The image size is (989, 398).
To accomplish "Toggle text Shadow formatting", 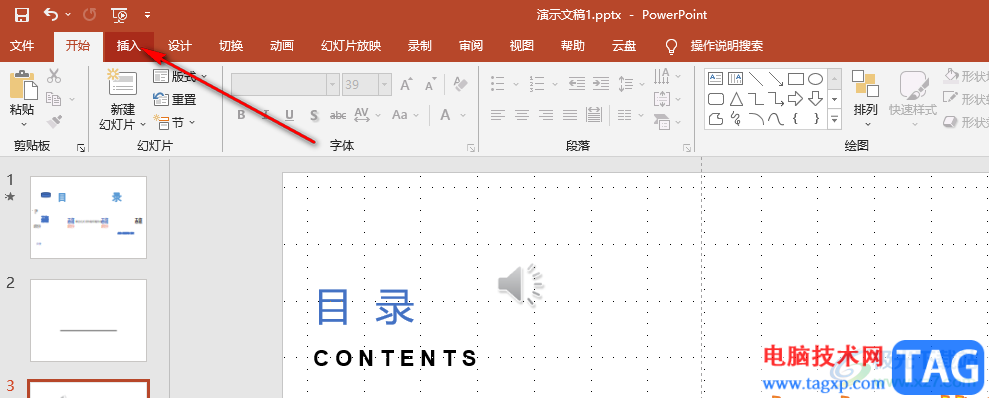I will coord(314,115).
